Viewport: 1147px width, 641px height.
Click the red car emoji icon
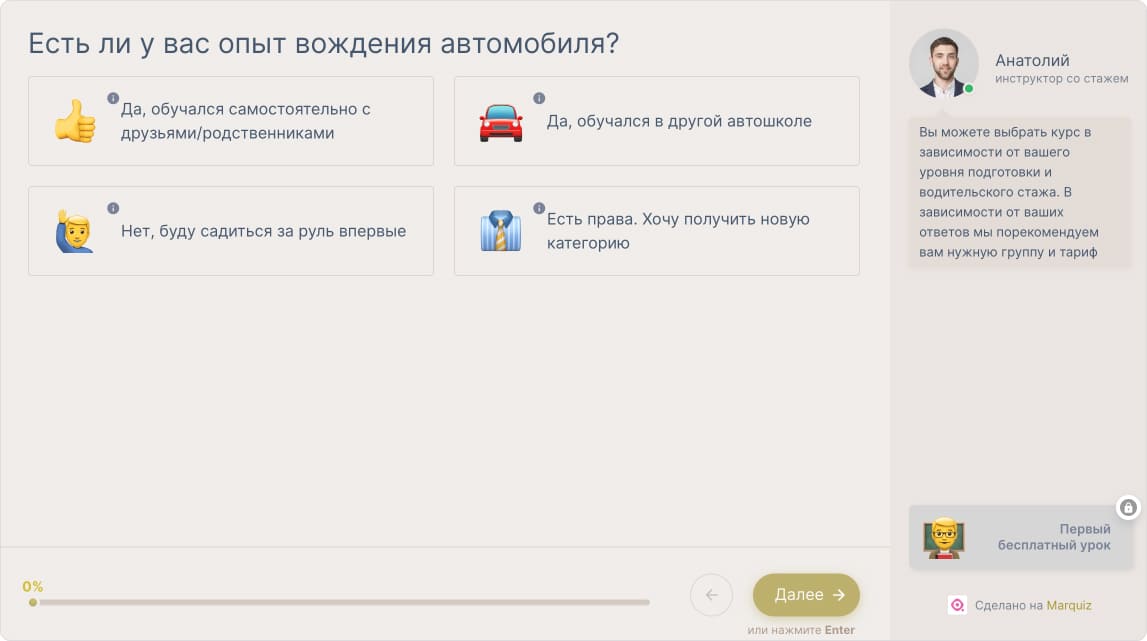[500, 119]
